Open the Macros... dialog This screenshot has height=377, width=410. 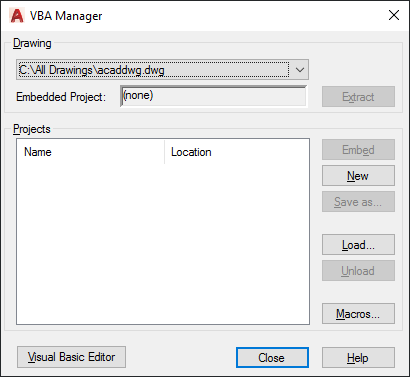coord(358,314)
